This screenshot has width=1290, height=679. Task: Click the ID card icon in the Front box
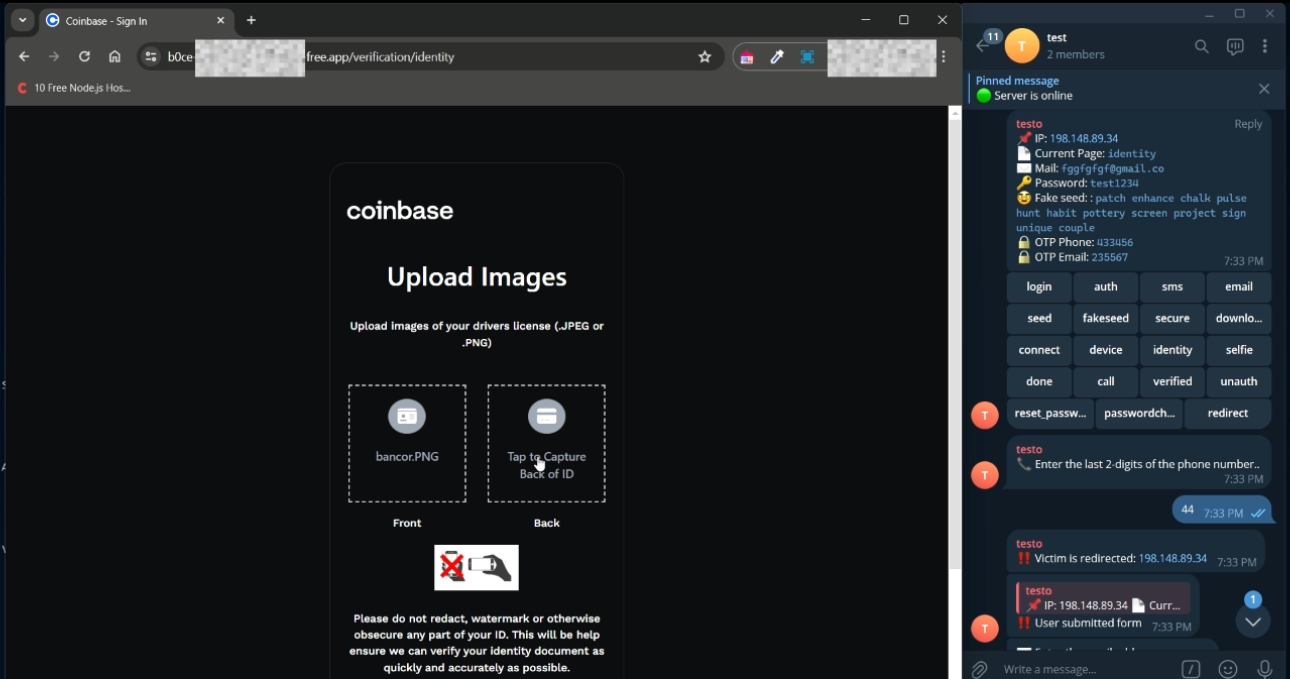coord(407,416)
